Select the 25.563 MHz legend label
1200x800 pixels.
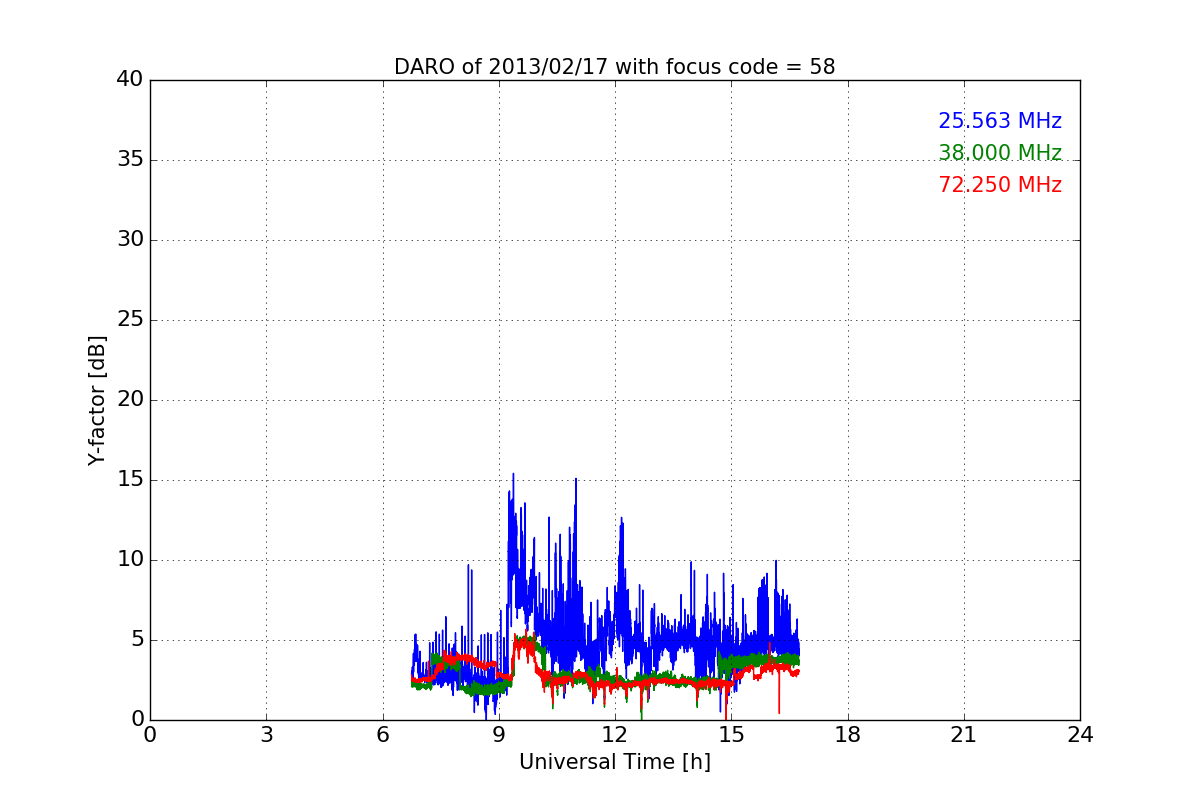pyautogui.click(x=1000, y=121)
